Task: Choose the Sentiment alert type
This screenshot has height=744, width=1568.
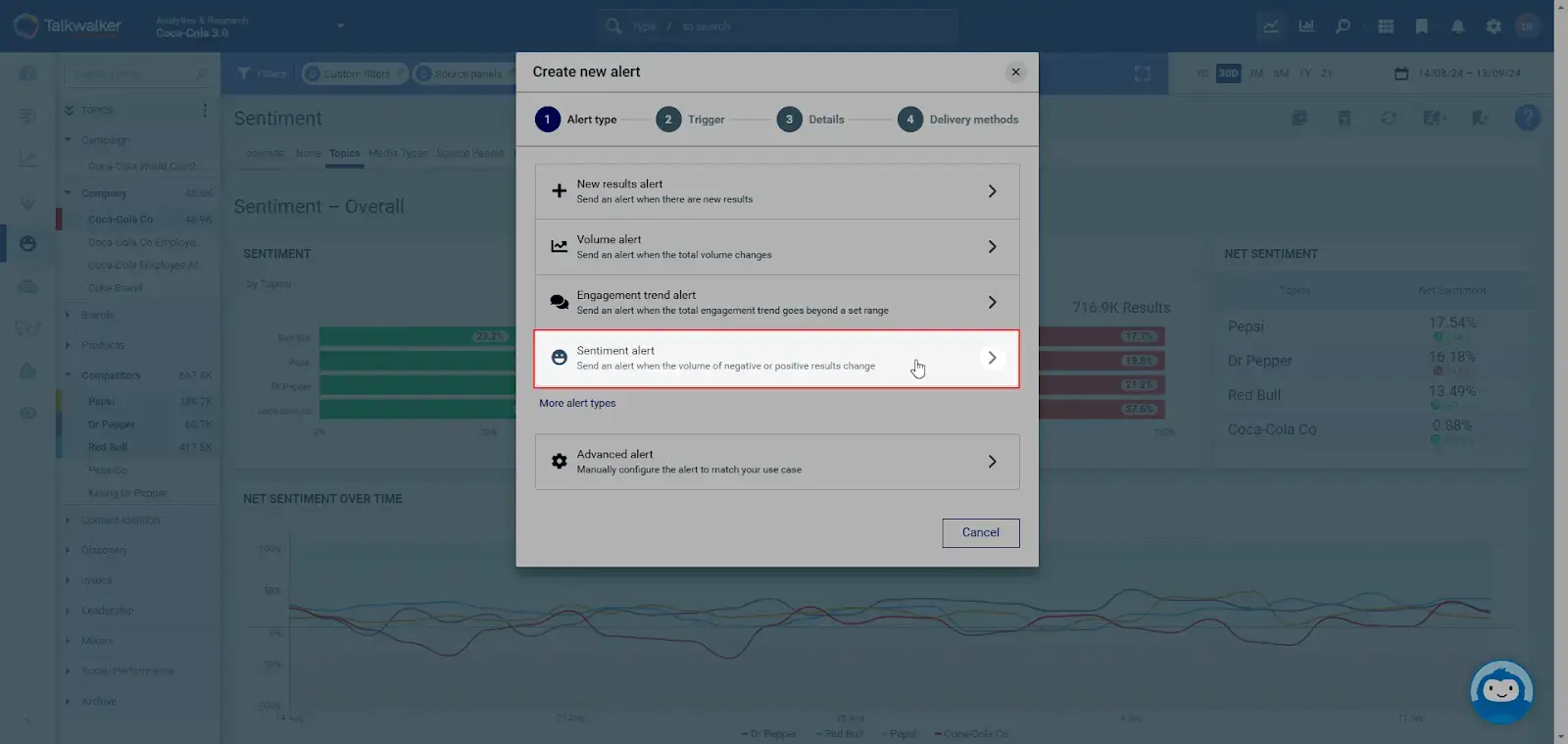Action: point(777,358)
